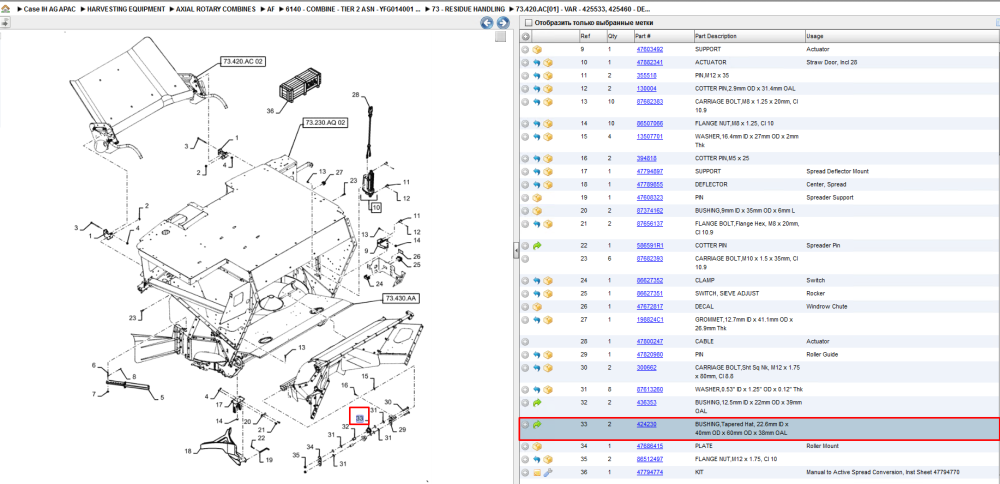Click blue arrow icon for ref 27 GROMMET
1000x484 pixels.
tap(537, 319)
